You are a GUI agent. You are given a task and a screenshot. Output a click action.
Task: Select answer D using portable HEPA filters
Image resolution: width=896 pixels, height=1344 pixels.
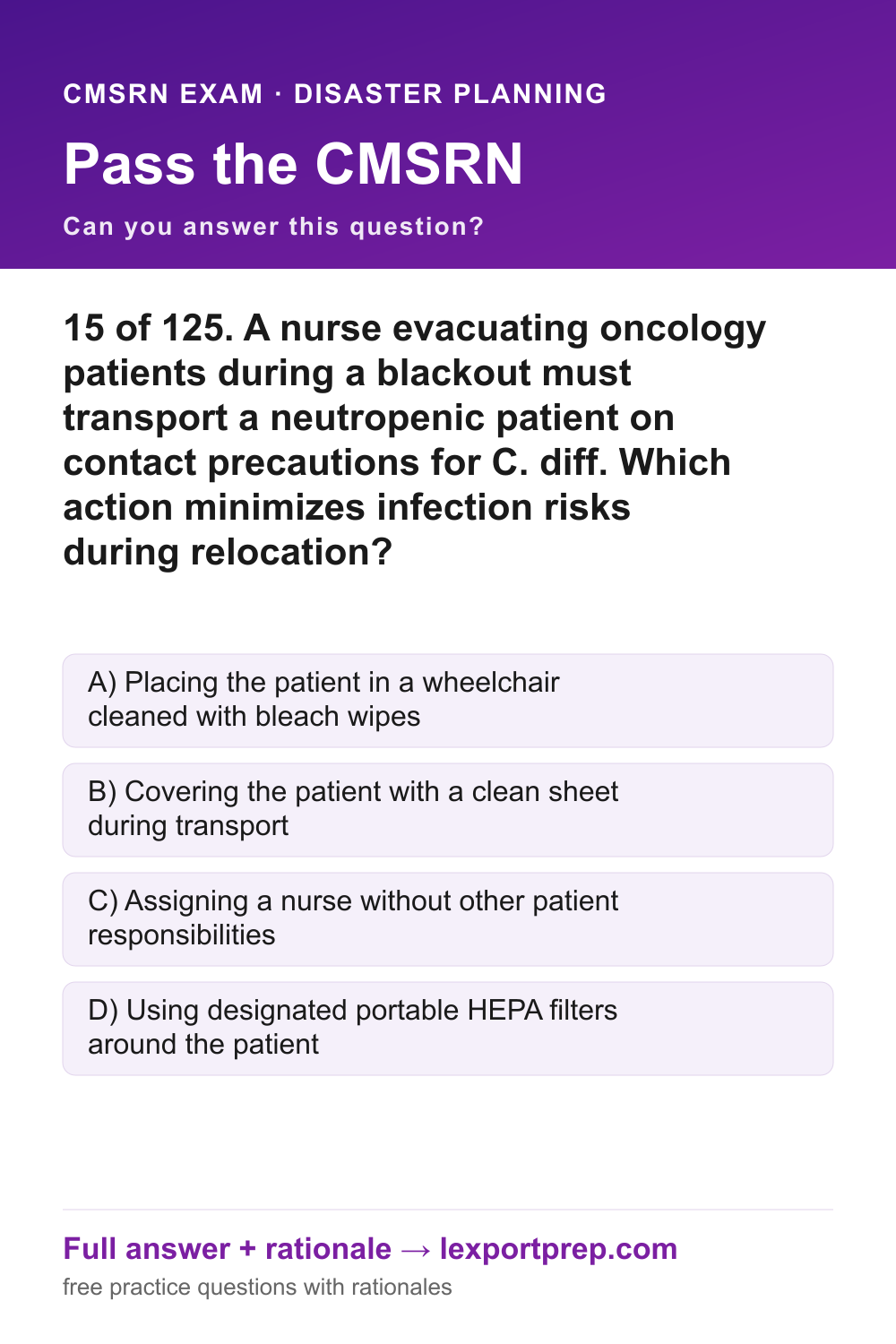point(448,1029)
